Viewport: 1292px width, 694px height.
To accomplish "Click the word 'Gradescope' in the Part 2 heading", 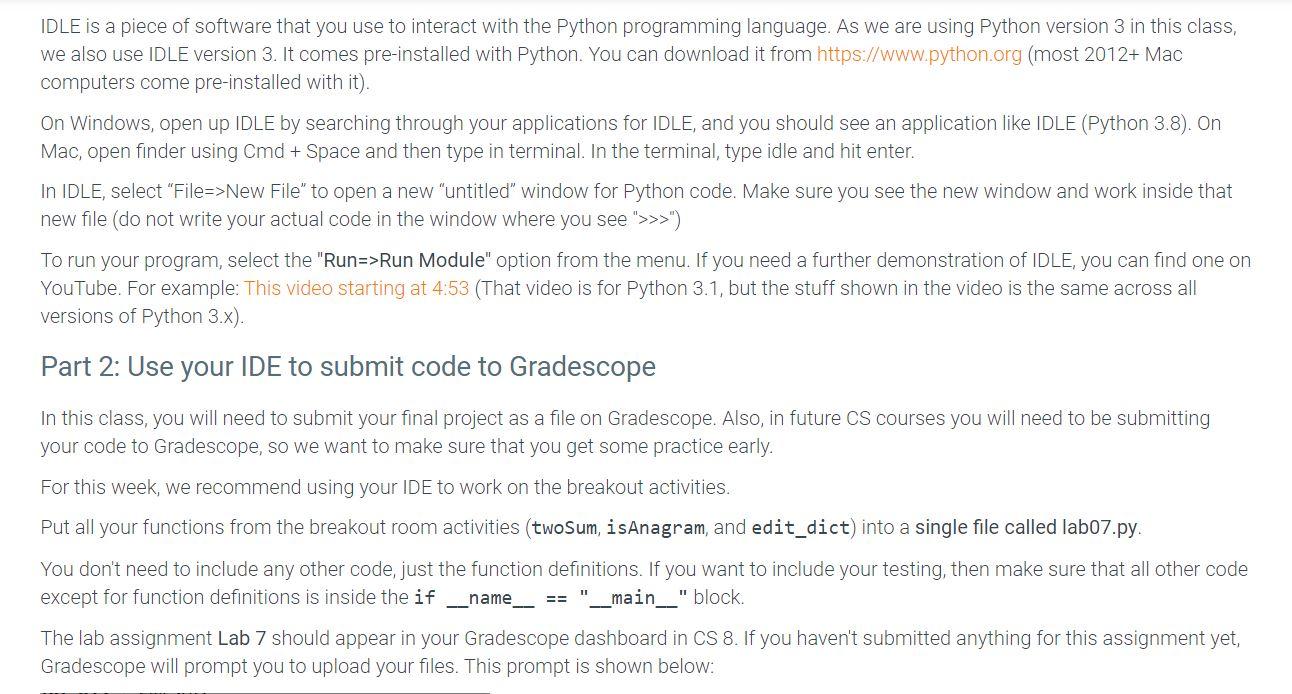I will (582, 366).
